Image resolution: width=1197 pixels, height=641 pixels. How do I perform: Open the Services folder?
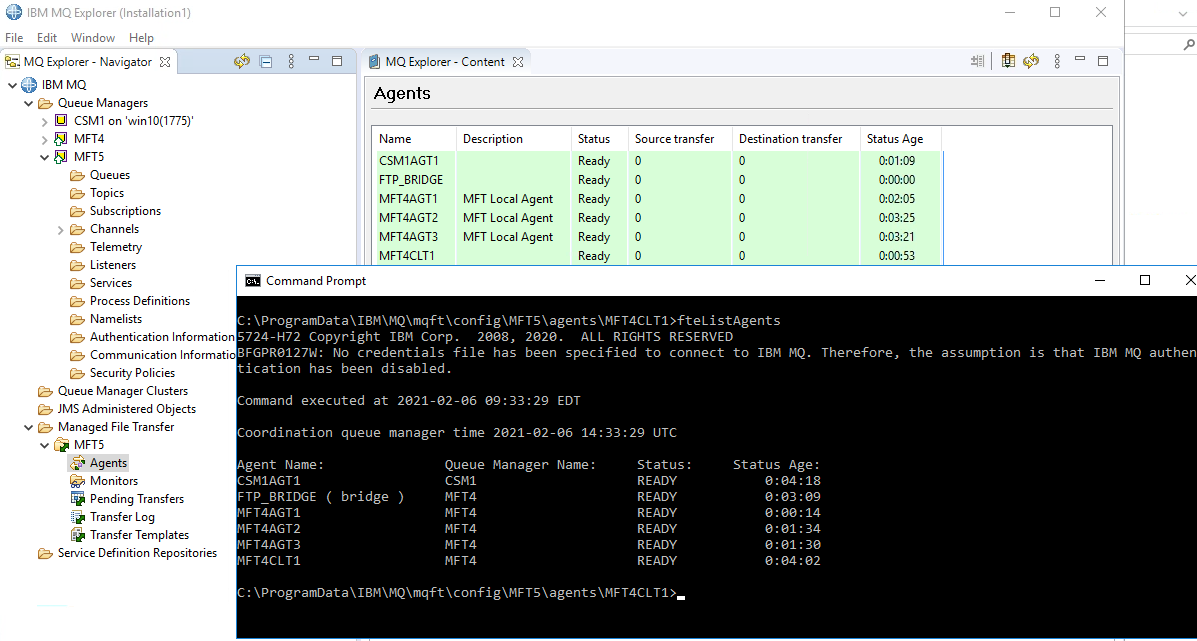(111, 283)
